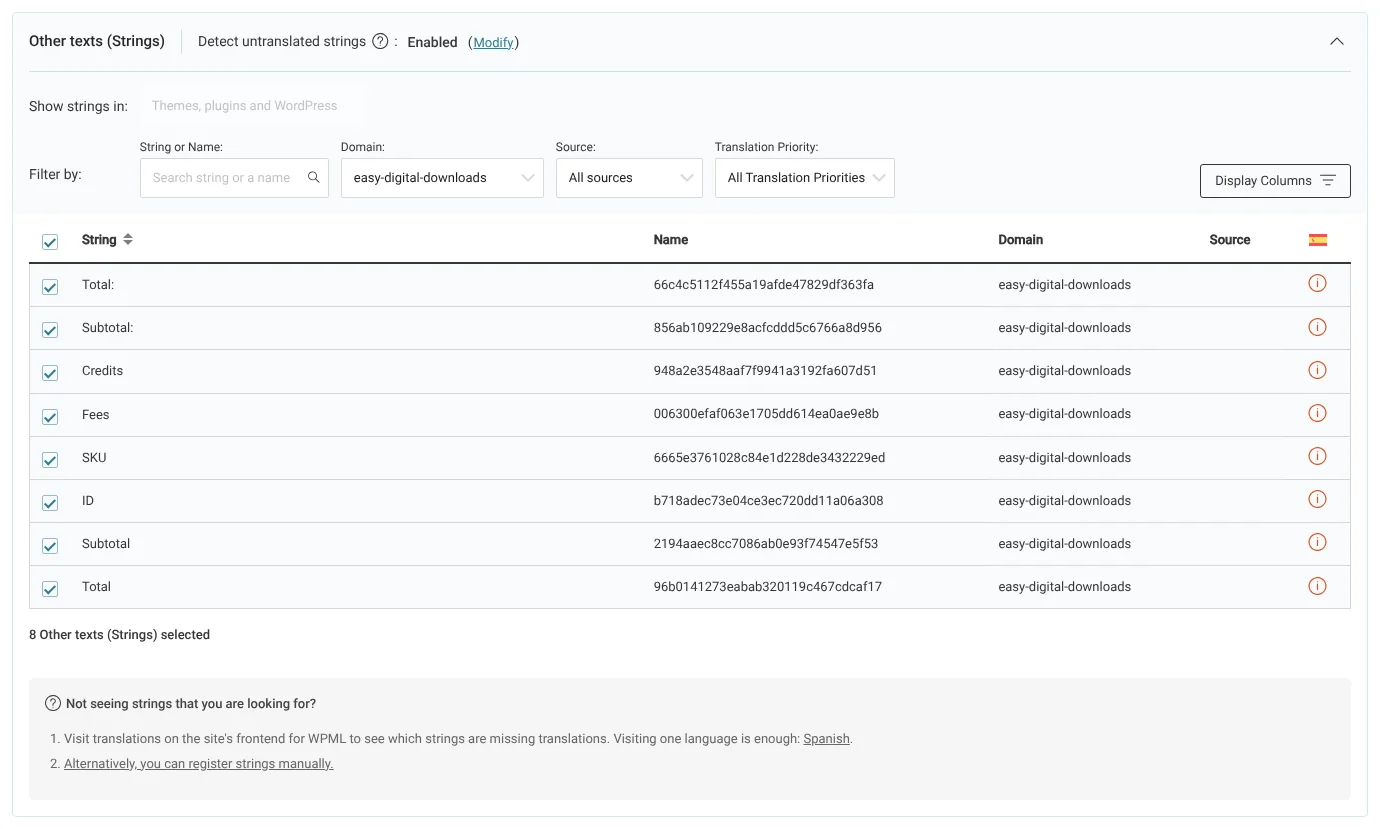Screen dimensions: 1380x829
Task: Click the Domain column header
Action: (x=1020, y=240)
